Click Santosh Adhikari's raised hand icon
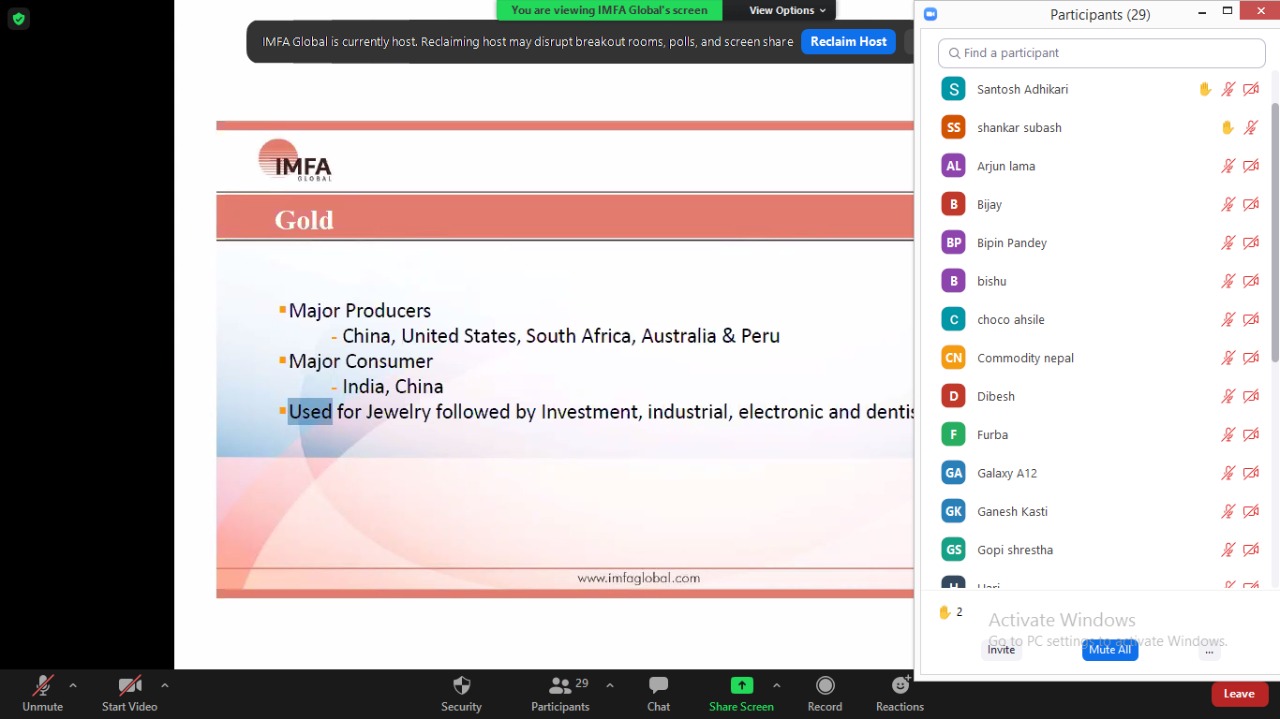This screenshot has width=1280, height=719. [x=1205, y=89]
